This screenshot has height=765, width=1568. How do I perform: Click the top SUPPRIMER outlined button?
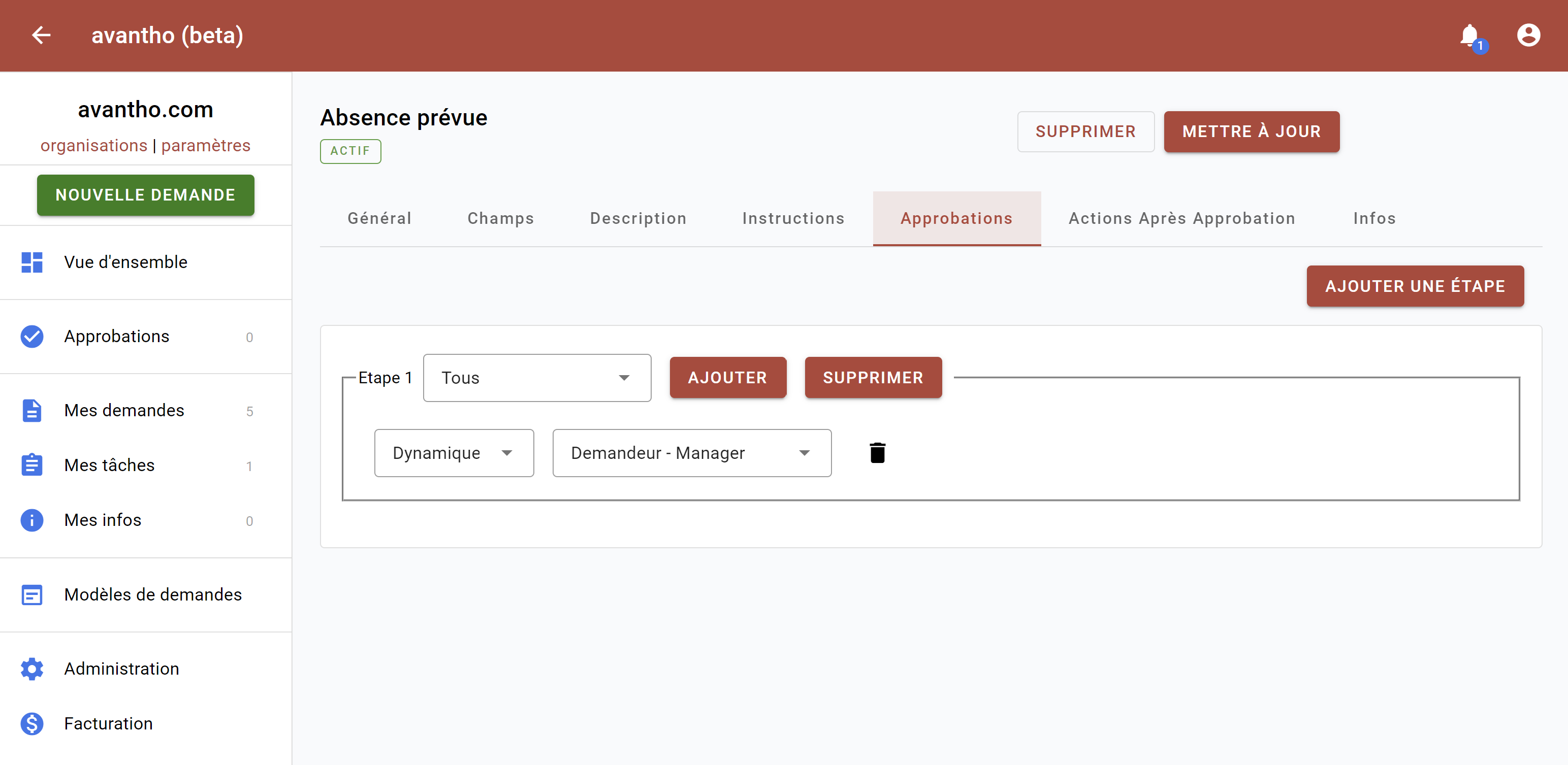pyautogui.click(x=1085, y=131)
